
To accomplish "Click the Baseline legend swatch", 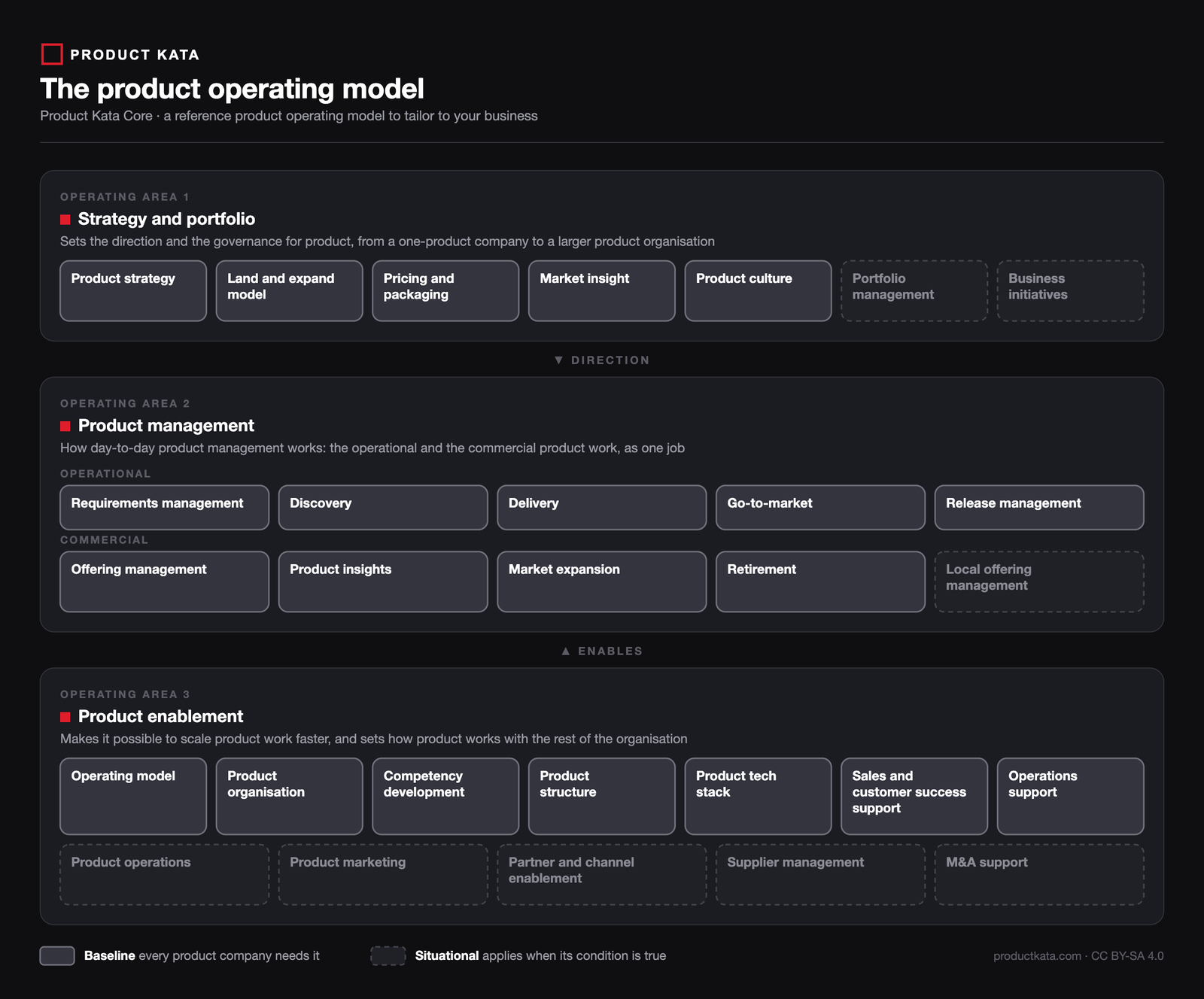I will point(57,956).
